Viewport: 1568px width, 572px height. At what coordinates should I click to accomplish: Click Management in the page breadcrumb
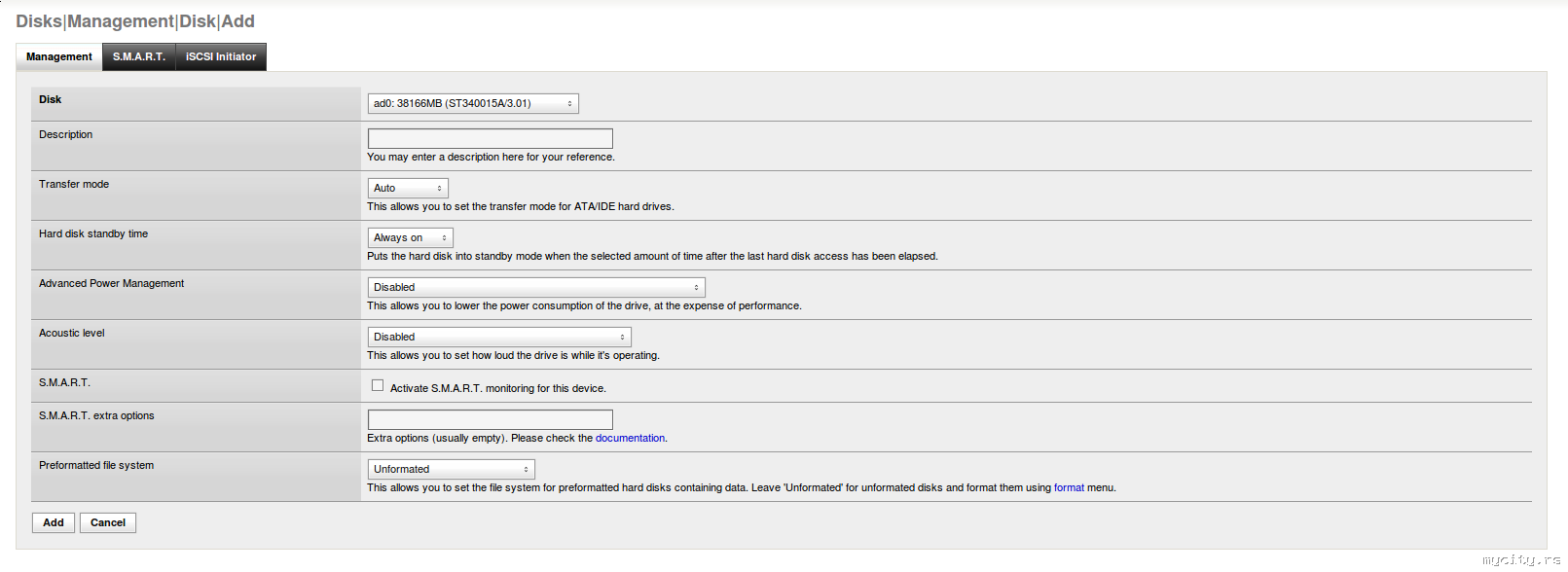[x=120, y=21]
